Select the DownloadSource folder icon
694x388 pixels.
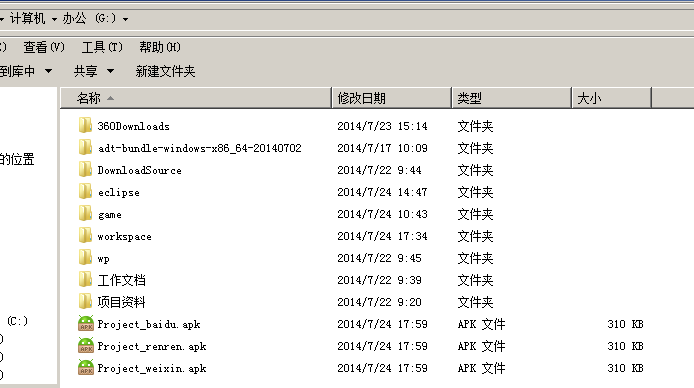point(85,169)
